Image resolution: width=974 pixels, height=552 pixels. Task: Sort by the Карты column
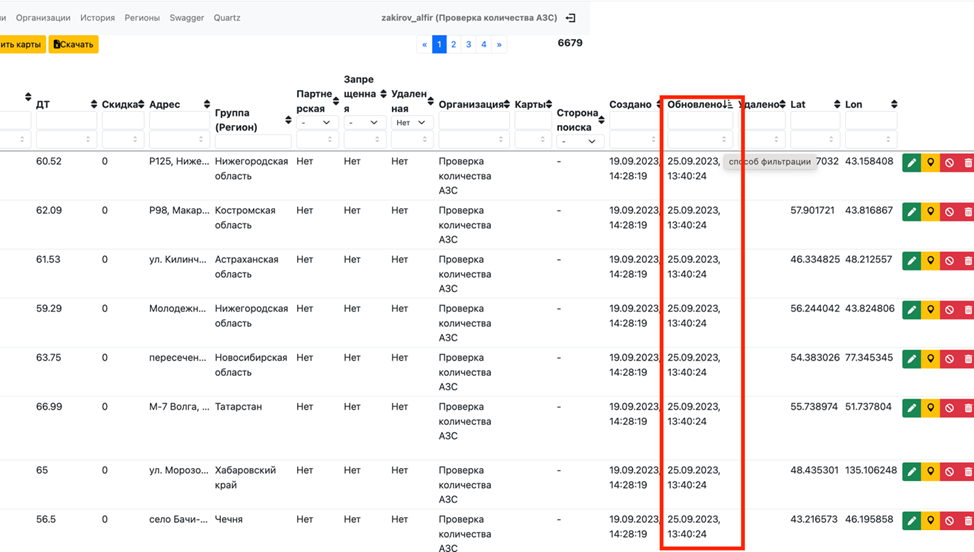pos(549,104)
